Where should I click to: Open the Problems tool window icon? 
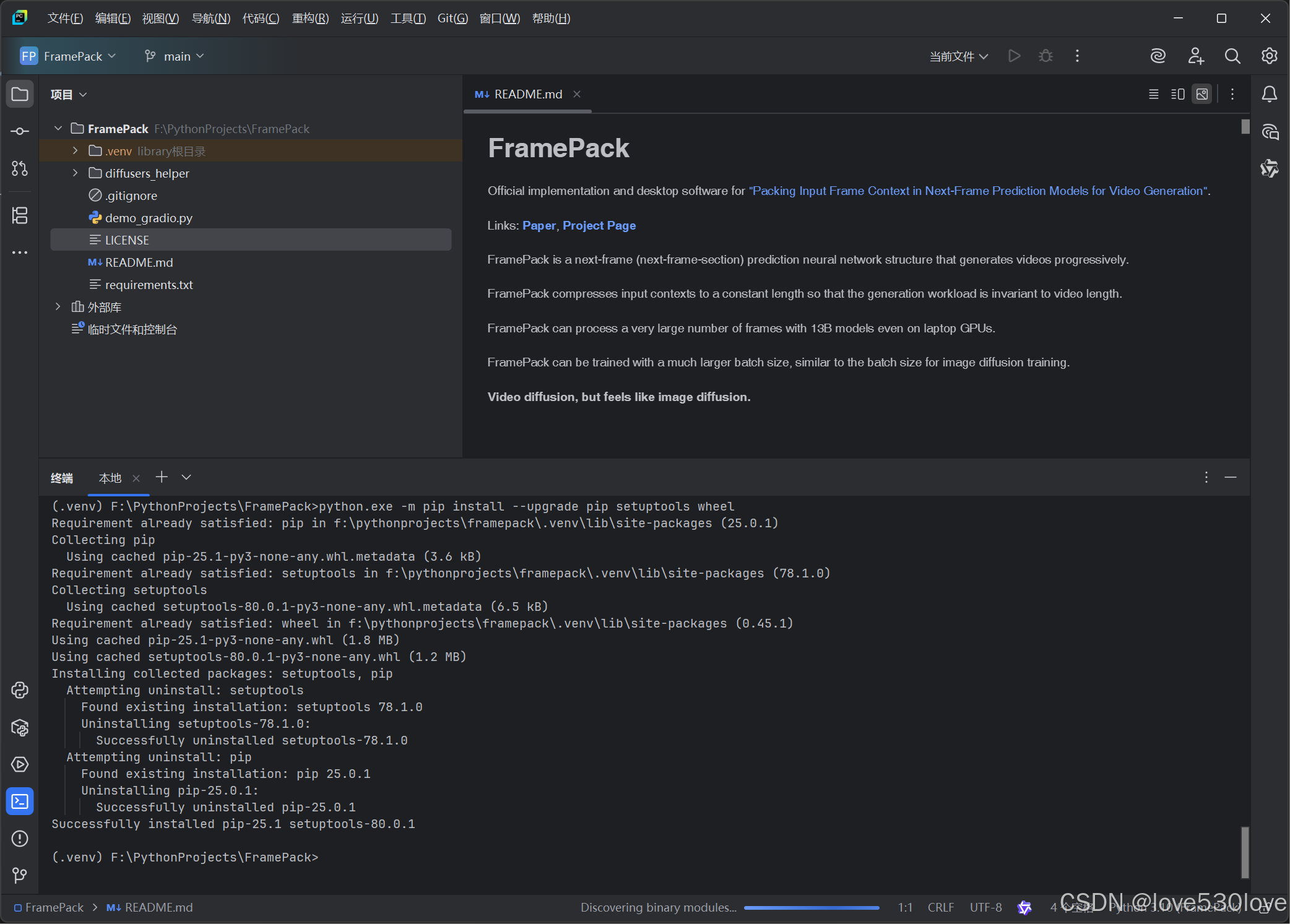20,839
